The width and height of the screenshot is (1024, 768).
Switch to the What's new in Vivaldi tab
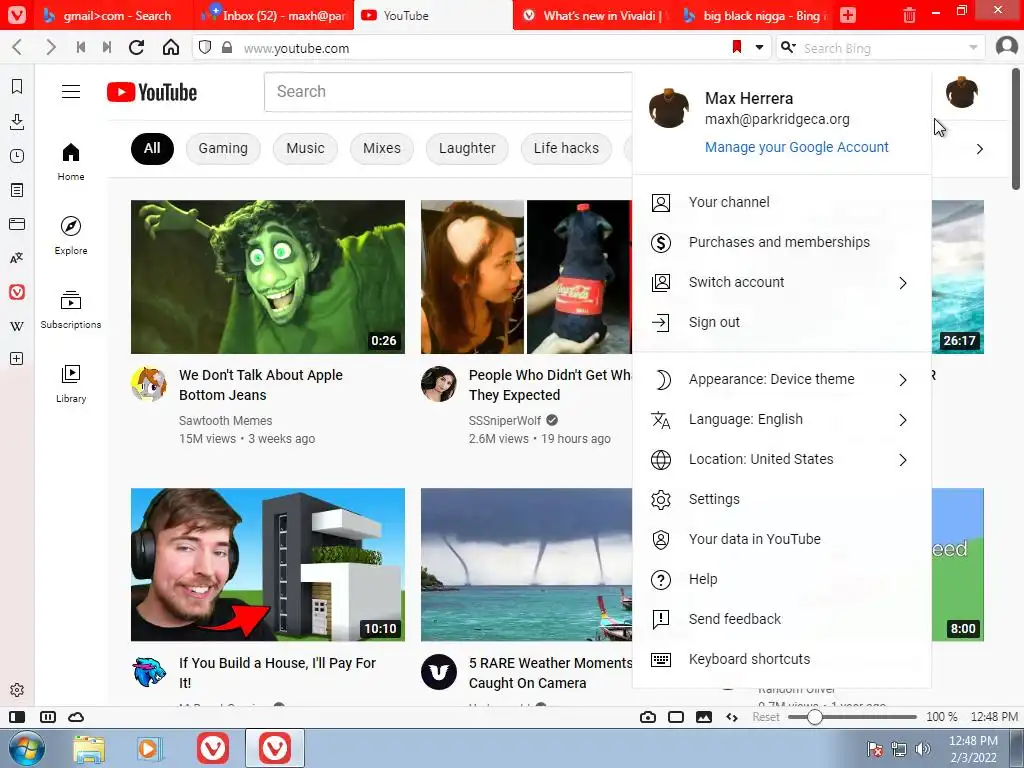pos(594,16)
